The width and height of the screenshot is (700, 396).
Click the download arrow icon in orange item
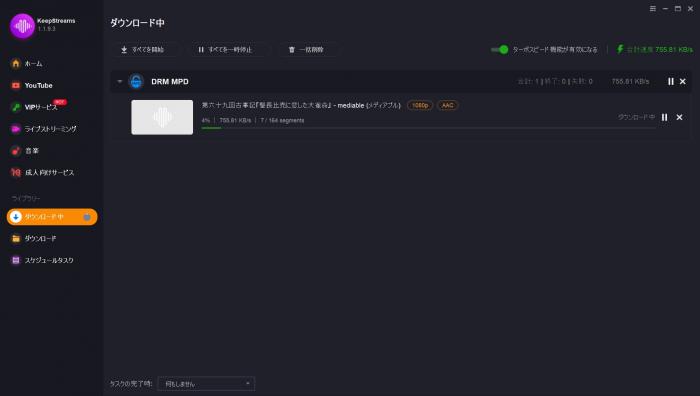(x=16, y=217)
